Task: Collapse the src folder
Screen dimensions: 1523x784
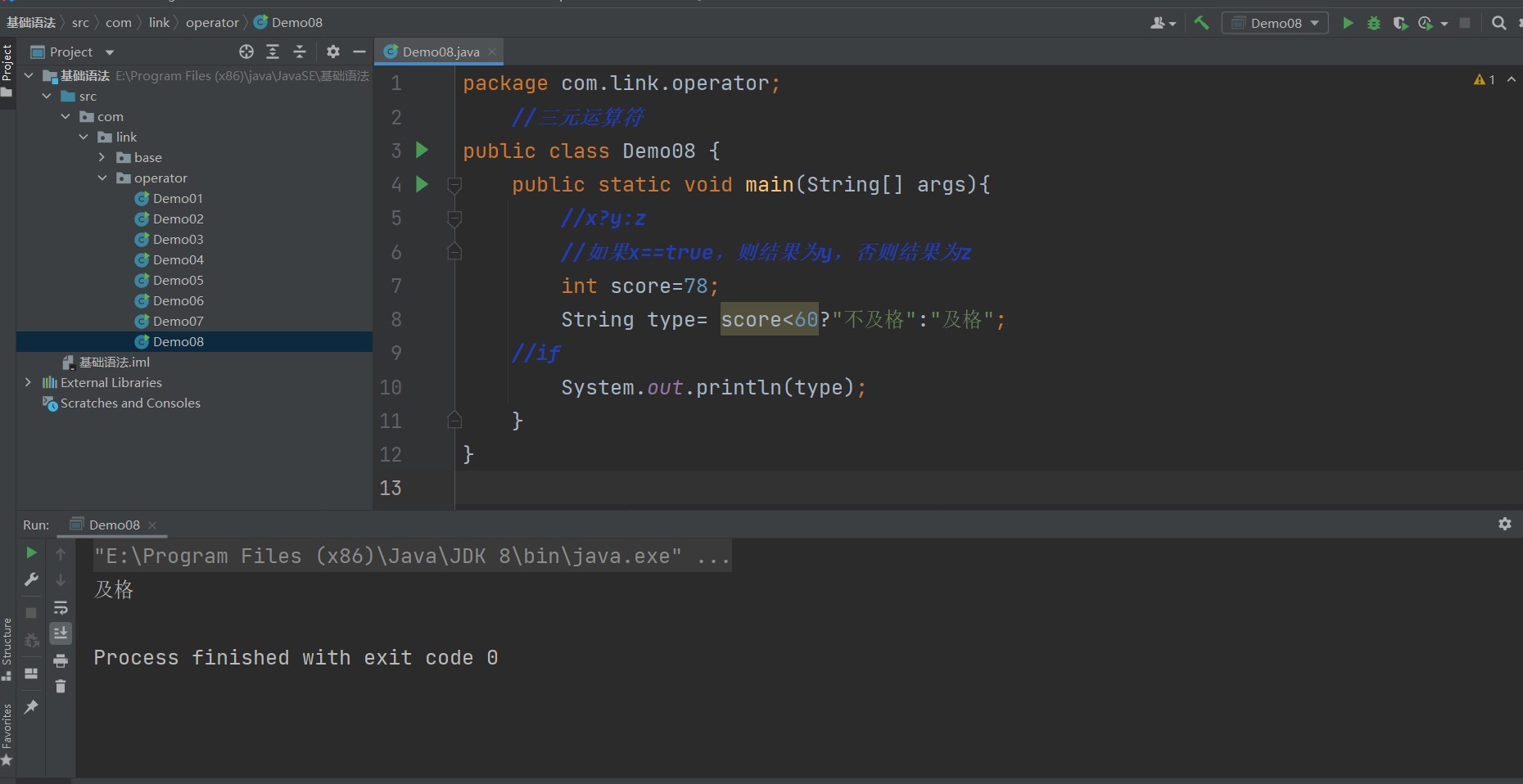Action: click(x=47, y=96)
